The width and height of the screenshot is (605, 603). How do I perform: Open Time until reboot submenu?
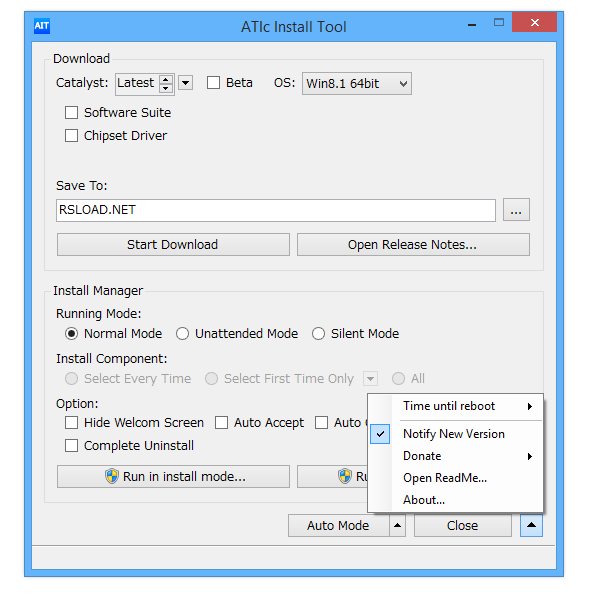point(456,406)
